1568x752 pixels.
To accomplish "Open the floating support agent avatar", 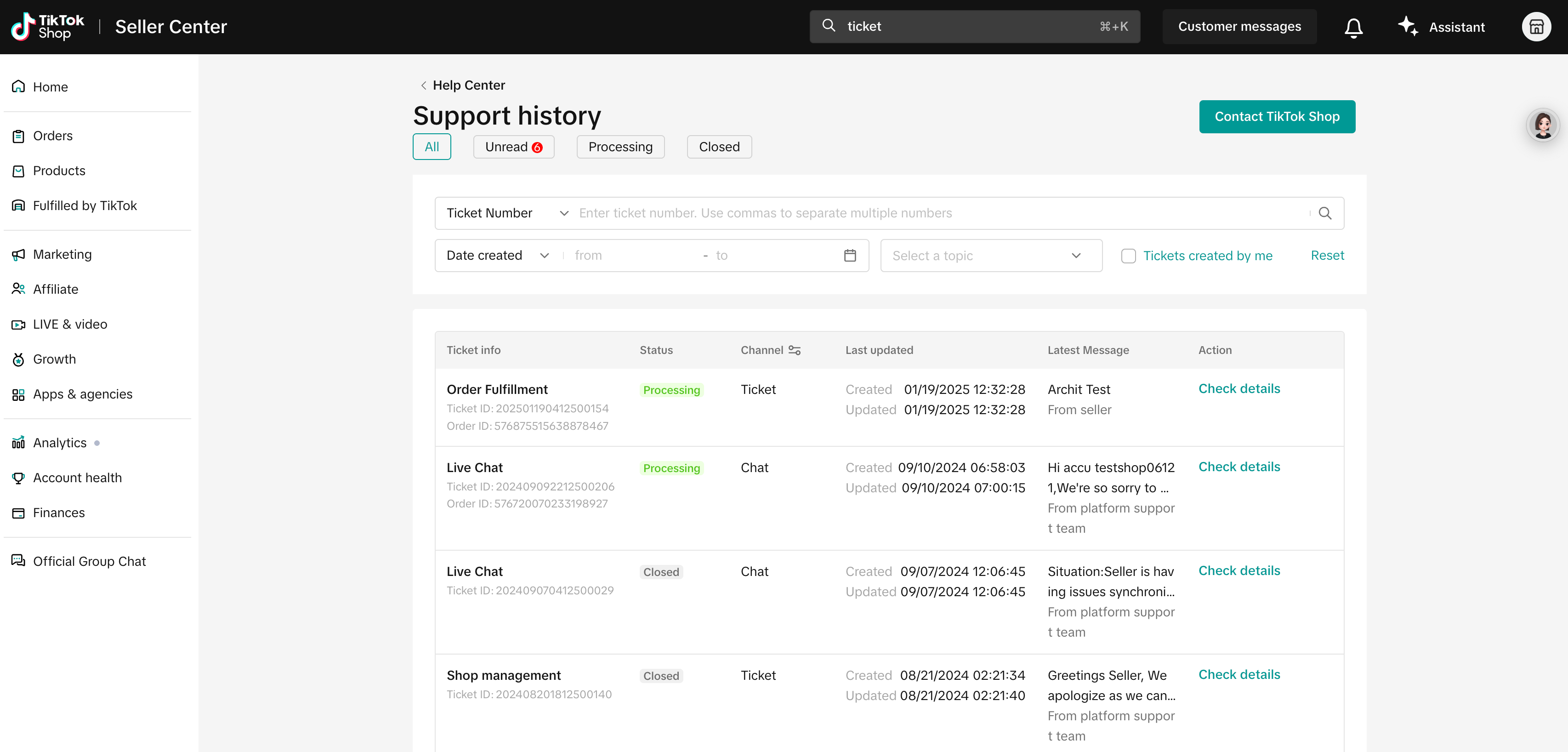I will point(1542,125).
